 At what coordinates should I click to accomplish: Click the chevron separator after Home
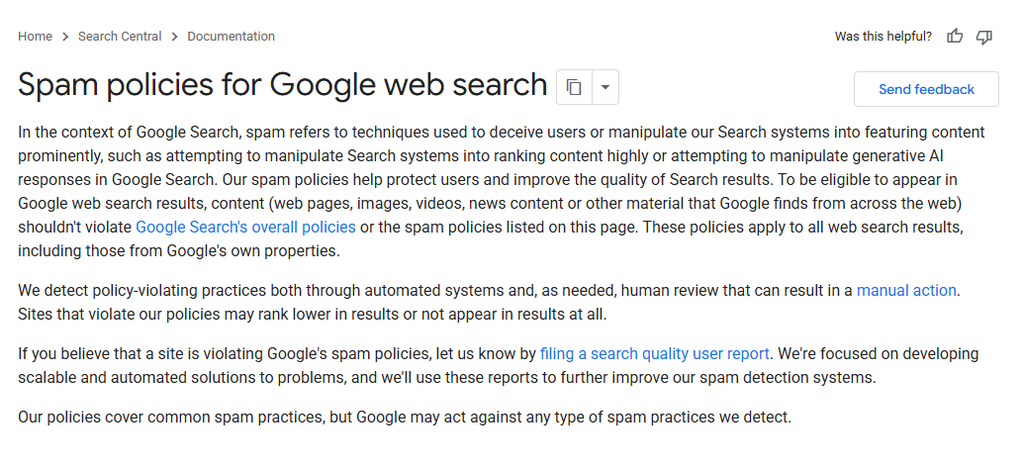click(65, 37)
